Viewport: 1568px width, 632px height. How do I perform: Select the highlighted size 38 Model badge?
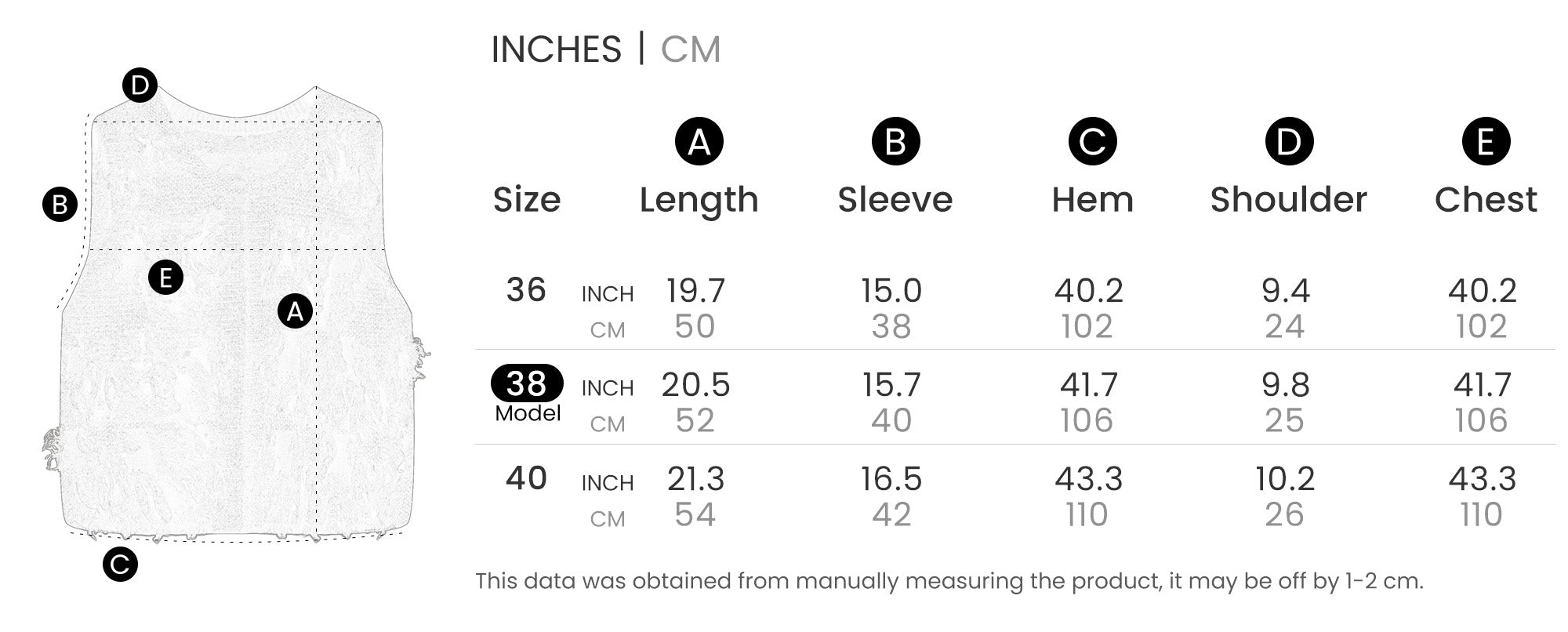click(x=527, y=384)
